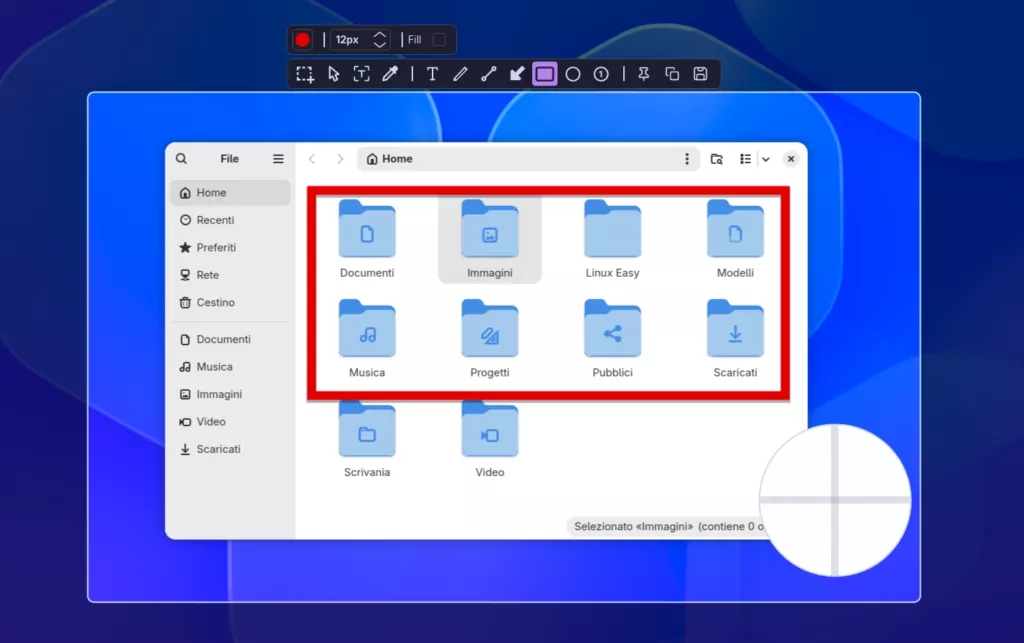Open Scaricati bookmark in the sidebar
This screenshot has width=1024, height=643.
pos(230,449)
